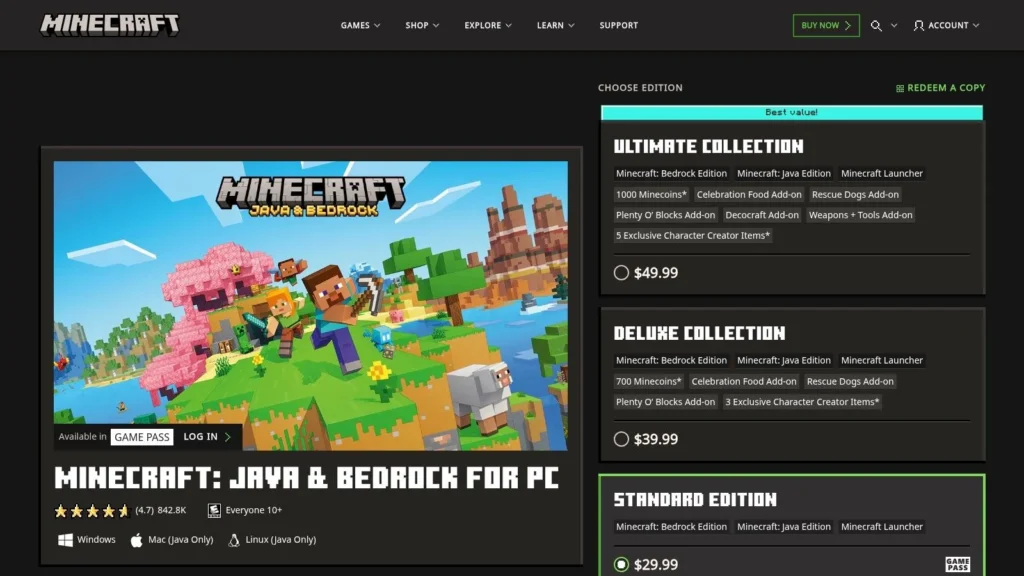Click the Weapons + Tools Add-on tag
This screenshot has height=576, width=1024.
coord(860,215)
